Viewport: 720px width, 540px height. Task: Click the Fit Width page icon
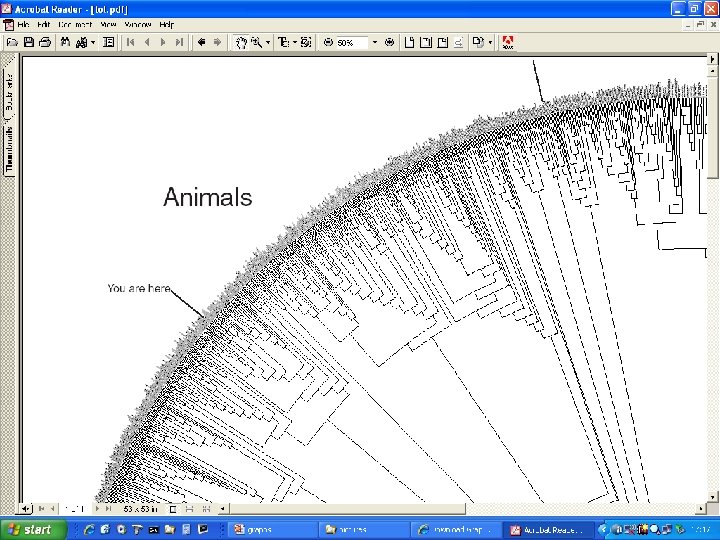tap(442, 42)
